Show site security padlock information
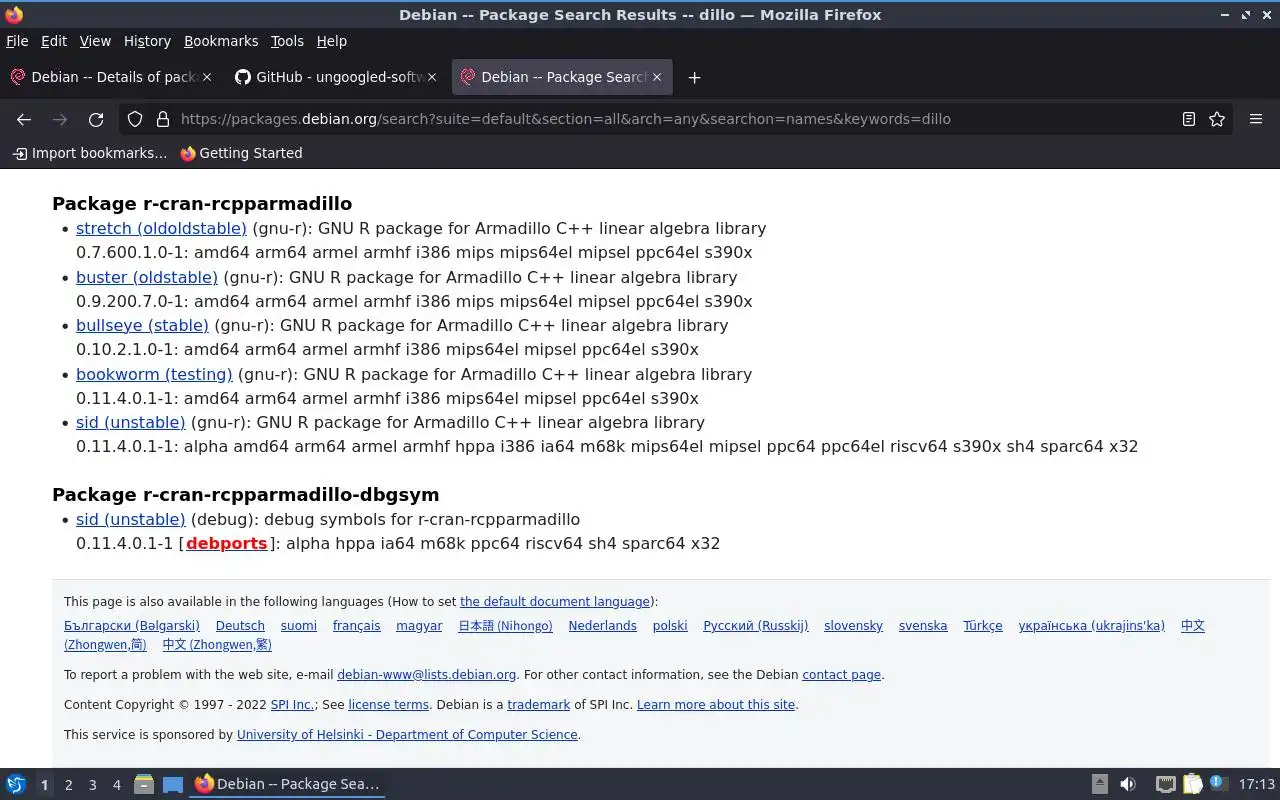Image resolution: width=1280 pixels, height=800 pixels. point(163,119)
